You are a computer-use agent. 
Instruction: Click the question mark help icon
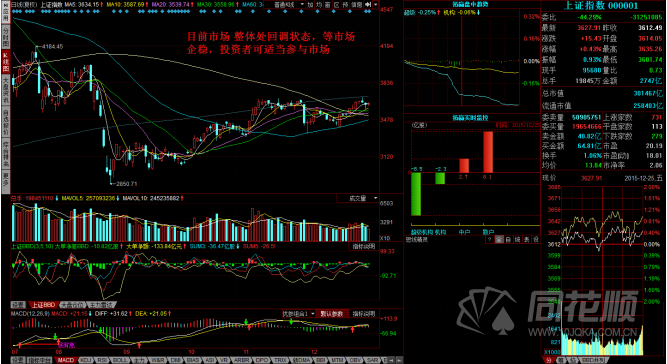click(490, 239)
